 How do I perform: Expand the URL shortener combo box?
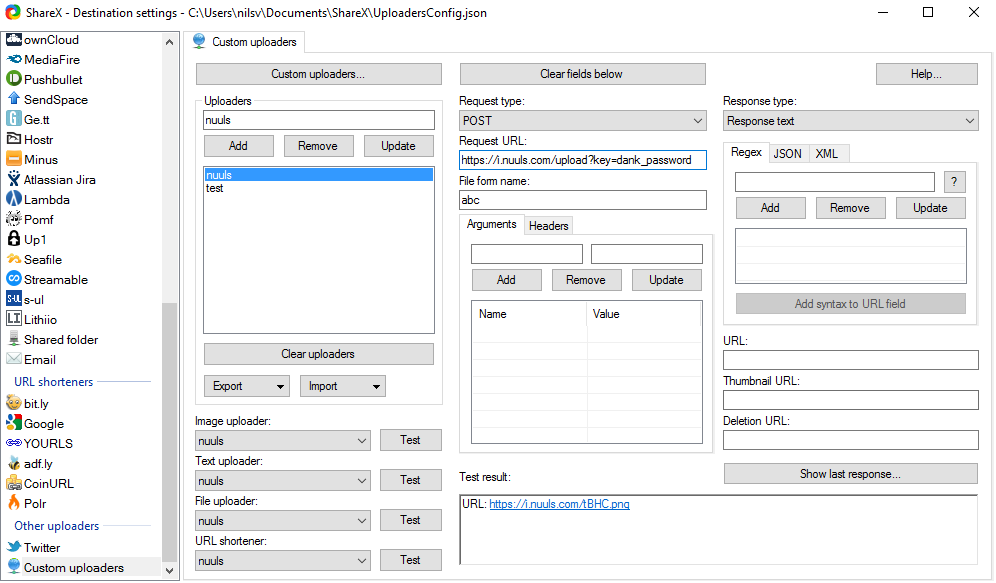[x=283, y=561]
